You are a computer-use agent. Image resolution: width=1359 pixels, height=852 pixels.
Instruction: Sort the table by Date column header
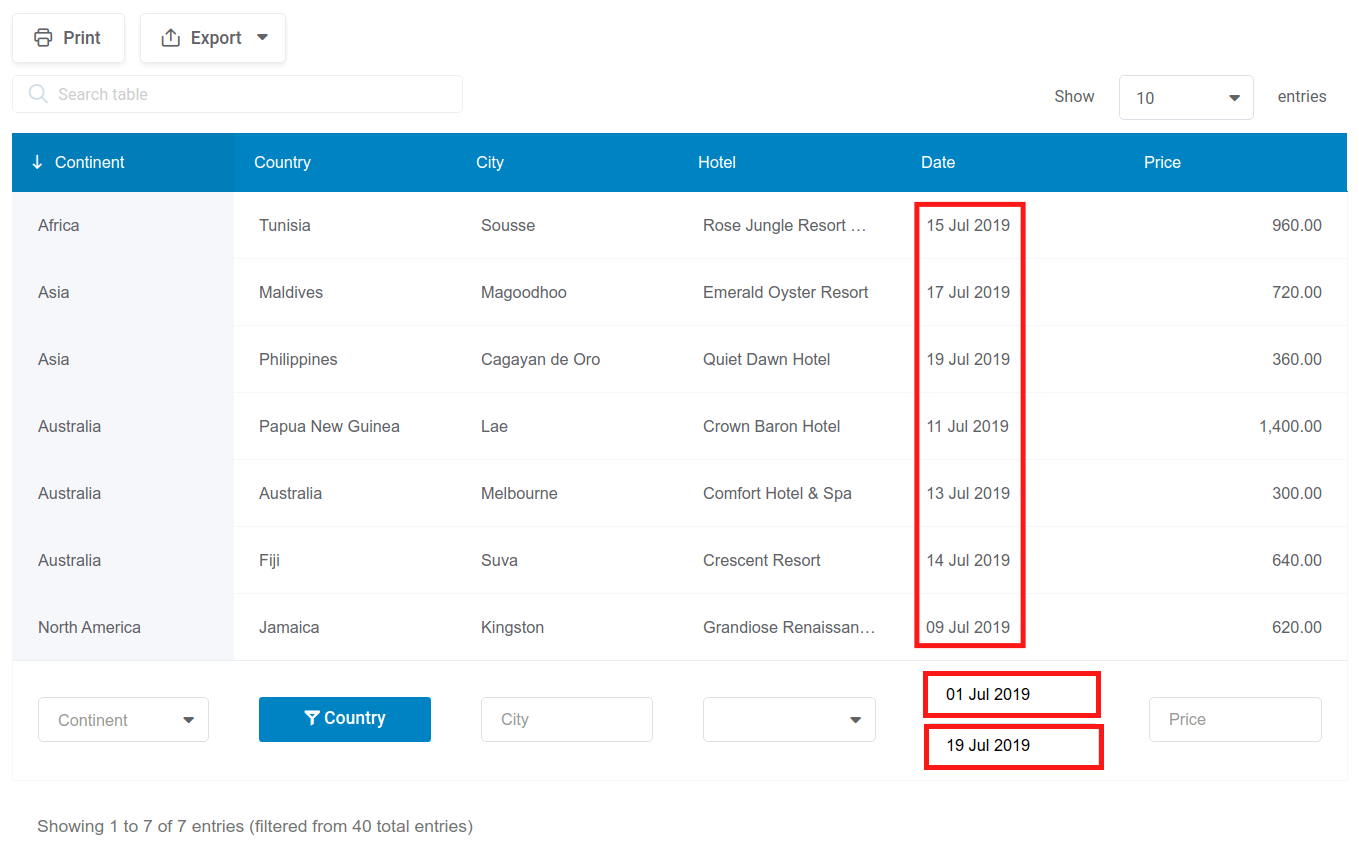(938, 162)
